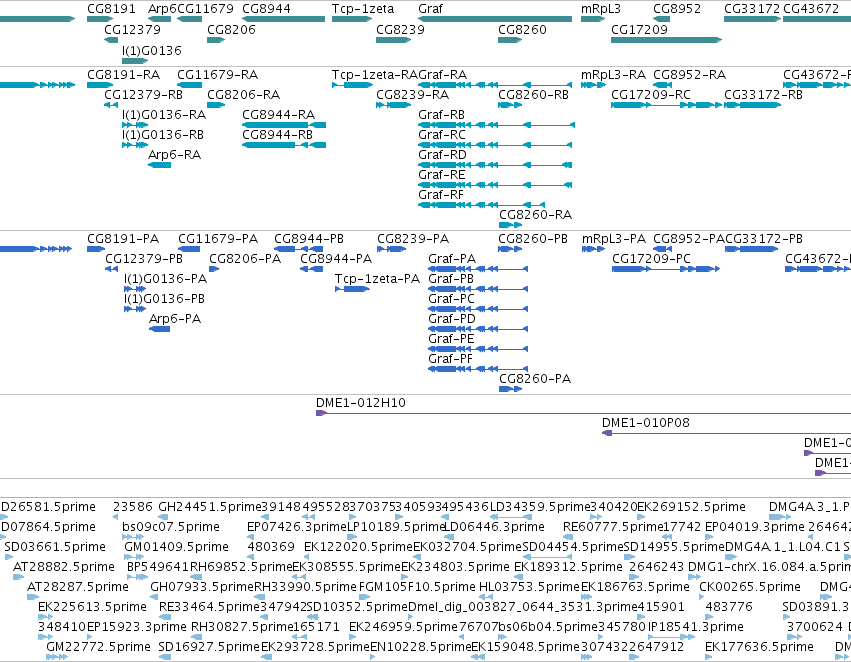Image resolution: width=851 pixels, height=662 pixels.
Task: Click the EK177636.5prime EST label
Action: pos(759,646)
